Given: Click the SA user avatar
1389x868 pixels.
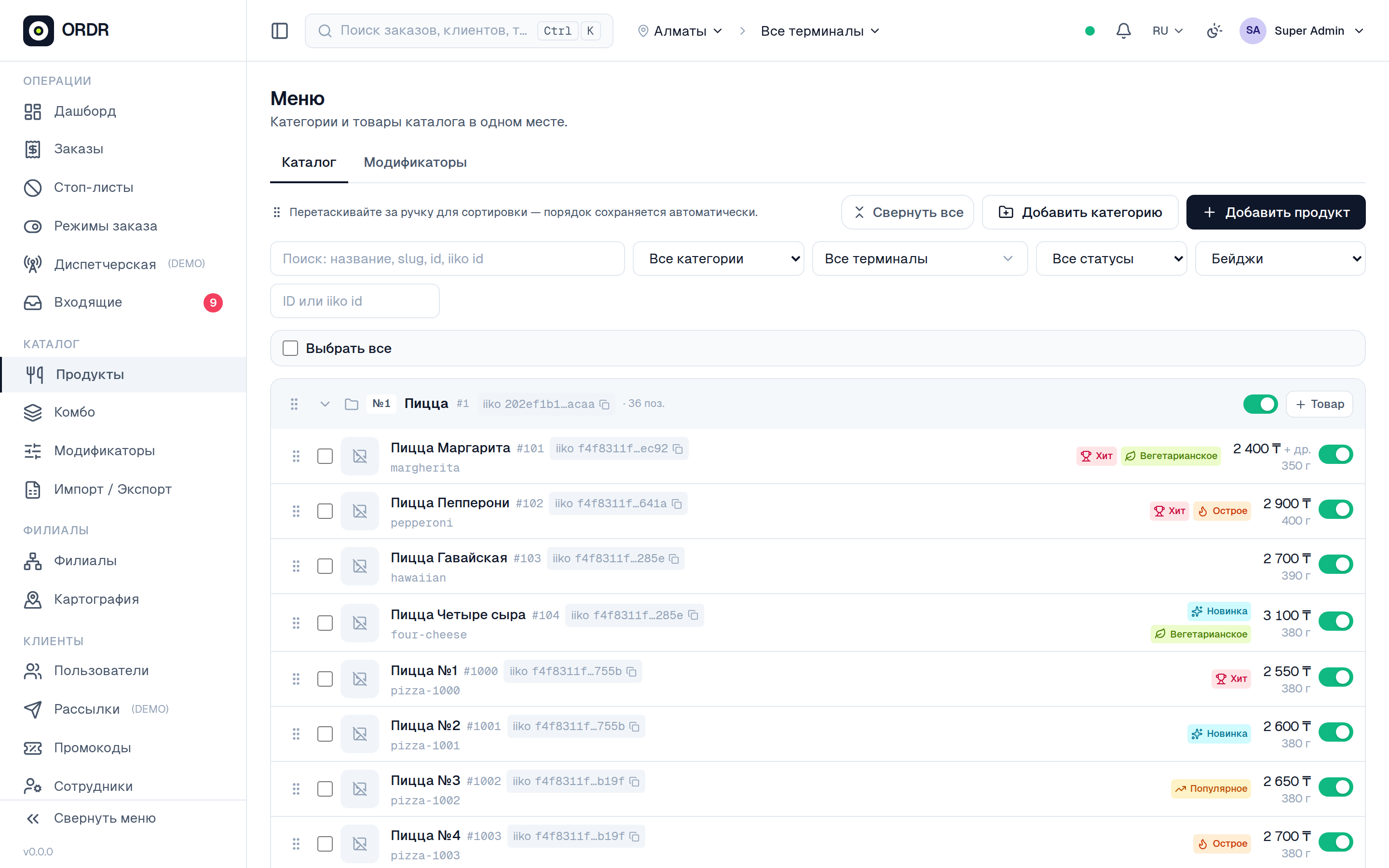Looking at the screenshot, I should [x=1253, y=31].
